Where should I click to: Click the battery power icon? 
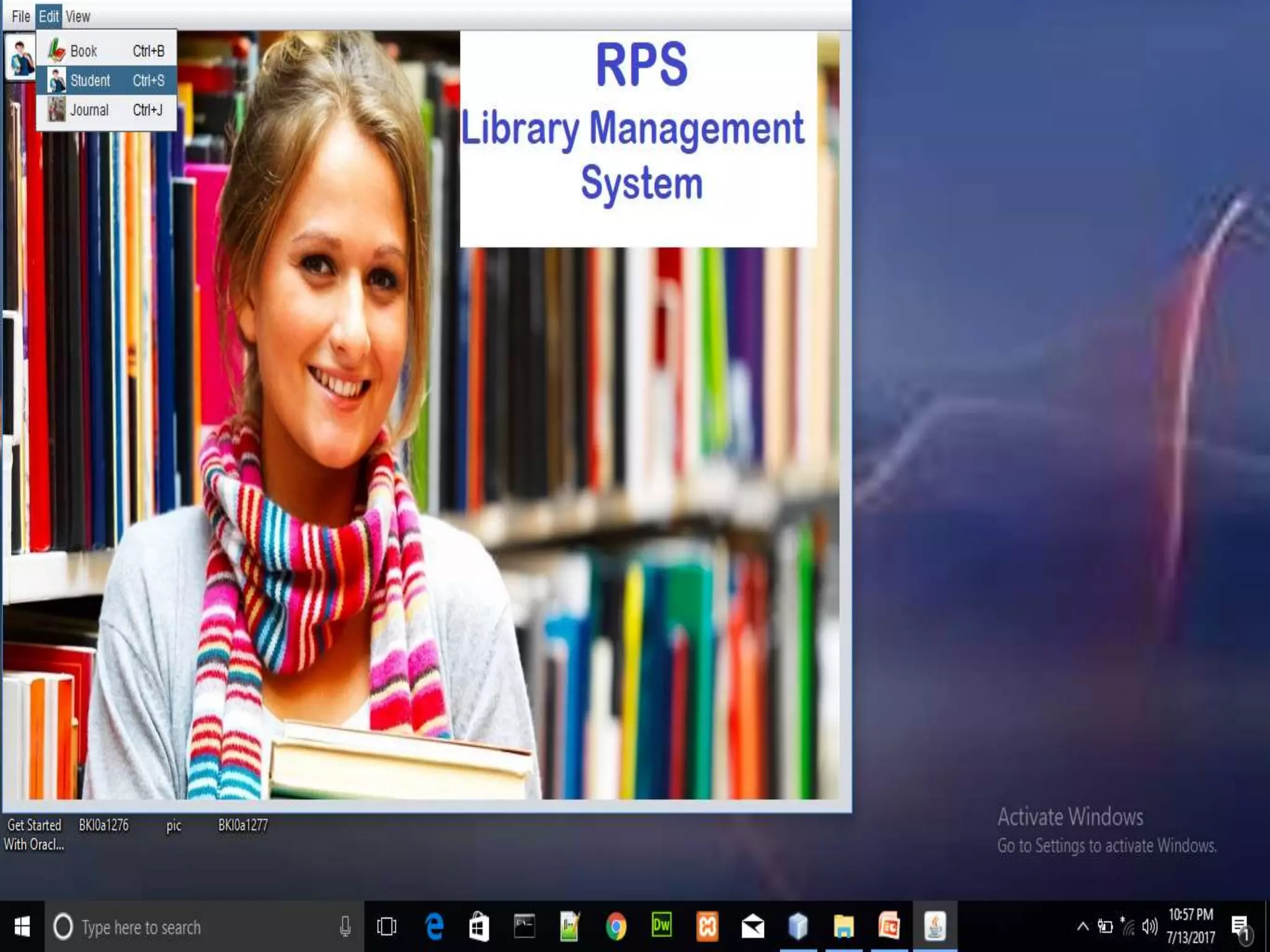tap(1105, 927)
